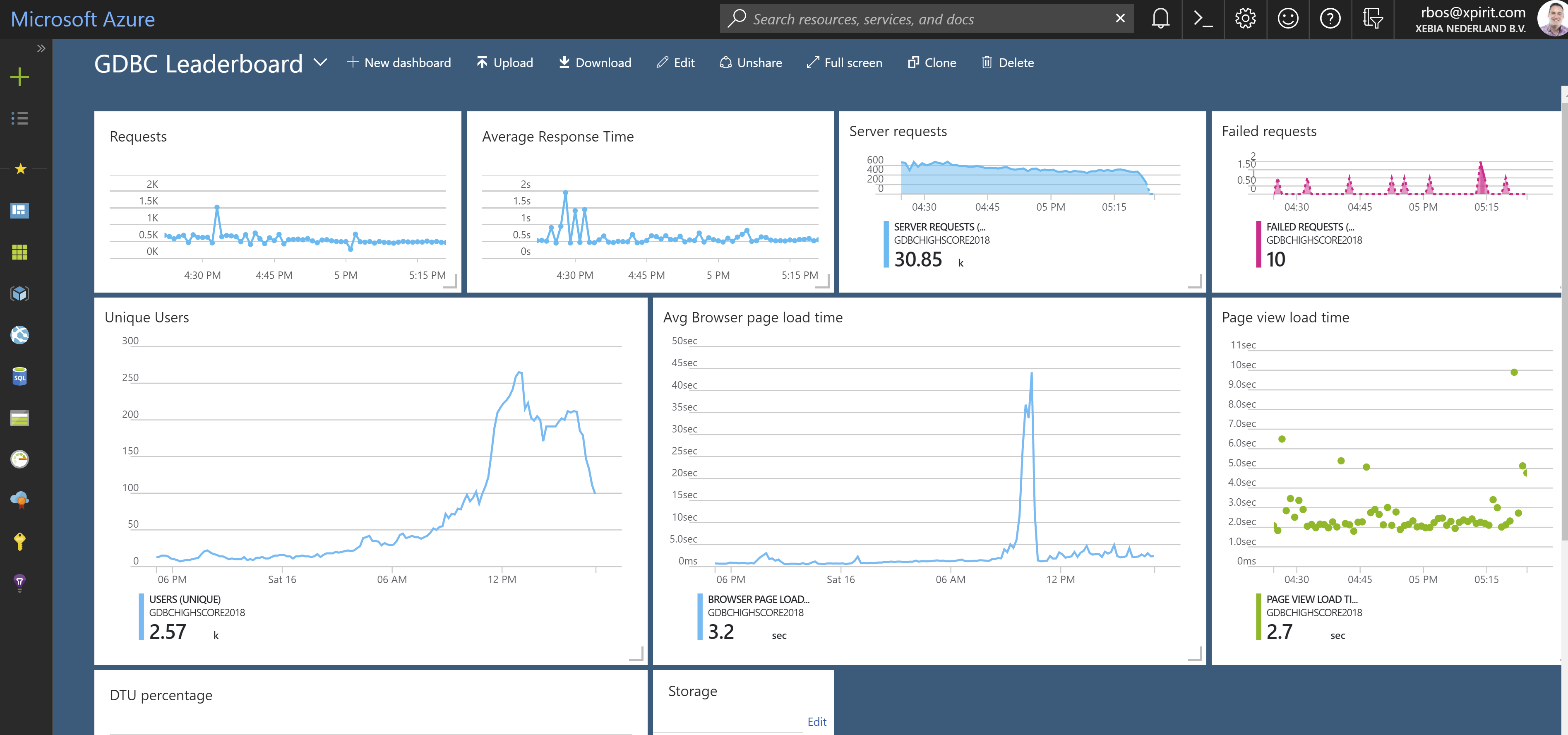
Task: Open SQL databases in sidebar
Action: [19, 376]
